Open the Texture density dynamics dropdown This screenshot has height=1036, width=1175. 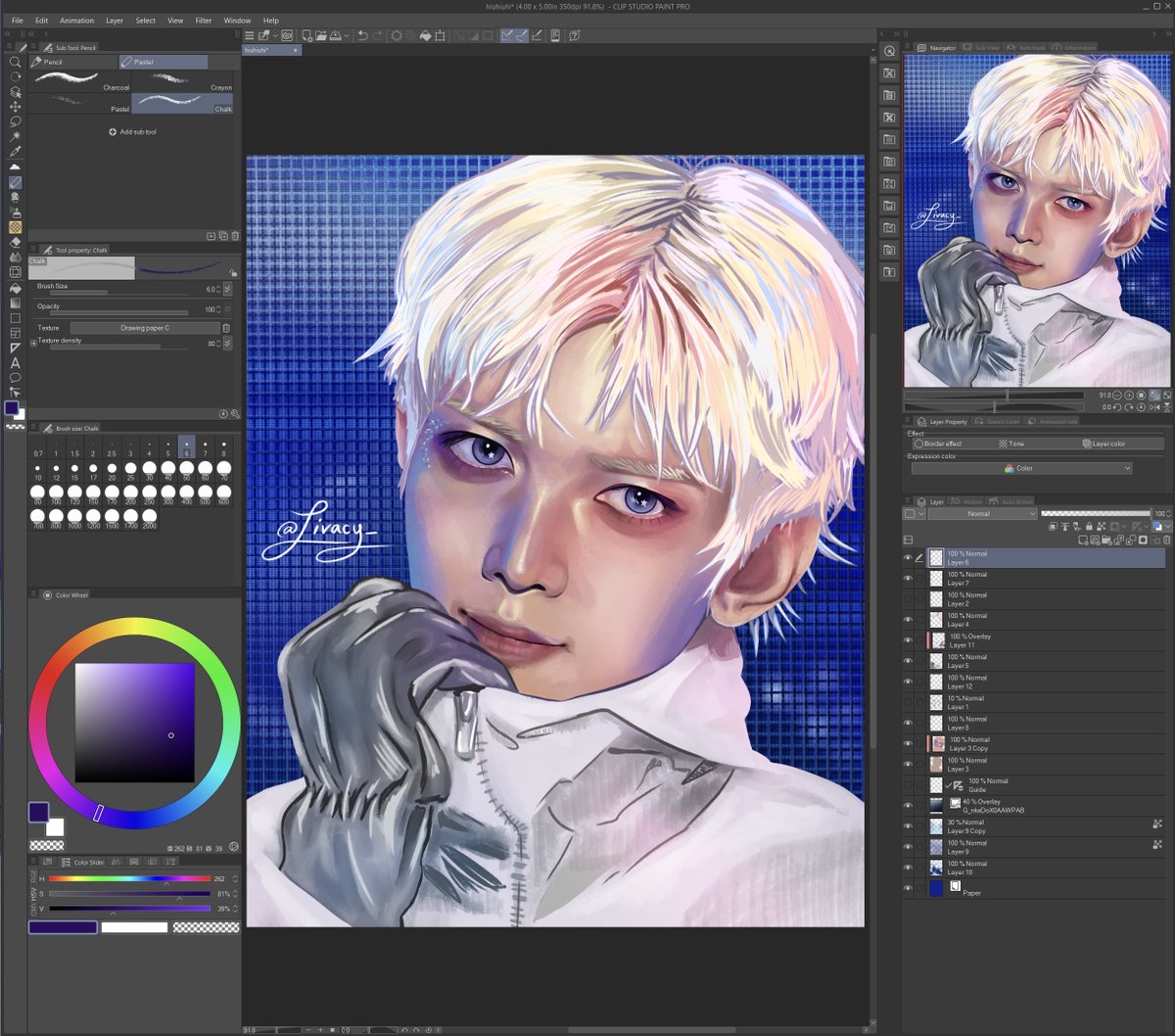point(228,344)
